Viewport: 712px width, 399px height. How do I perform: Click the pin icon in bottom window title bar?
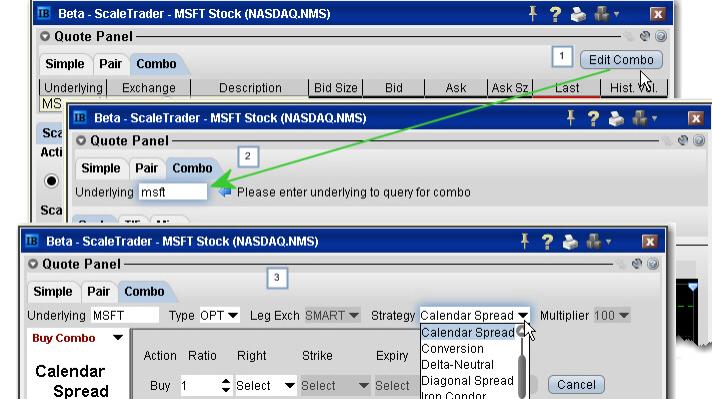tap(524, 241)
